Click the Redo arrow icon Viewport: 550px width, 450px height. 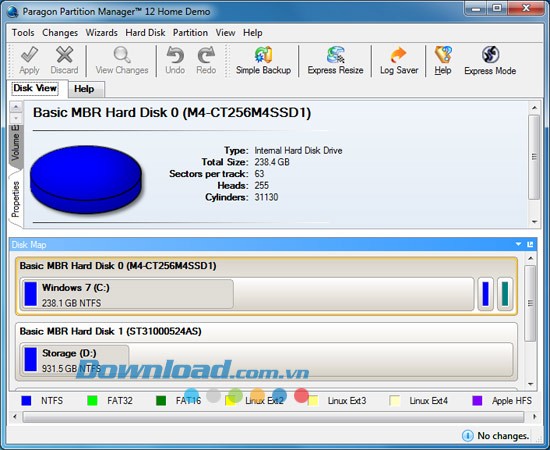(x=206, y=54)
